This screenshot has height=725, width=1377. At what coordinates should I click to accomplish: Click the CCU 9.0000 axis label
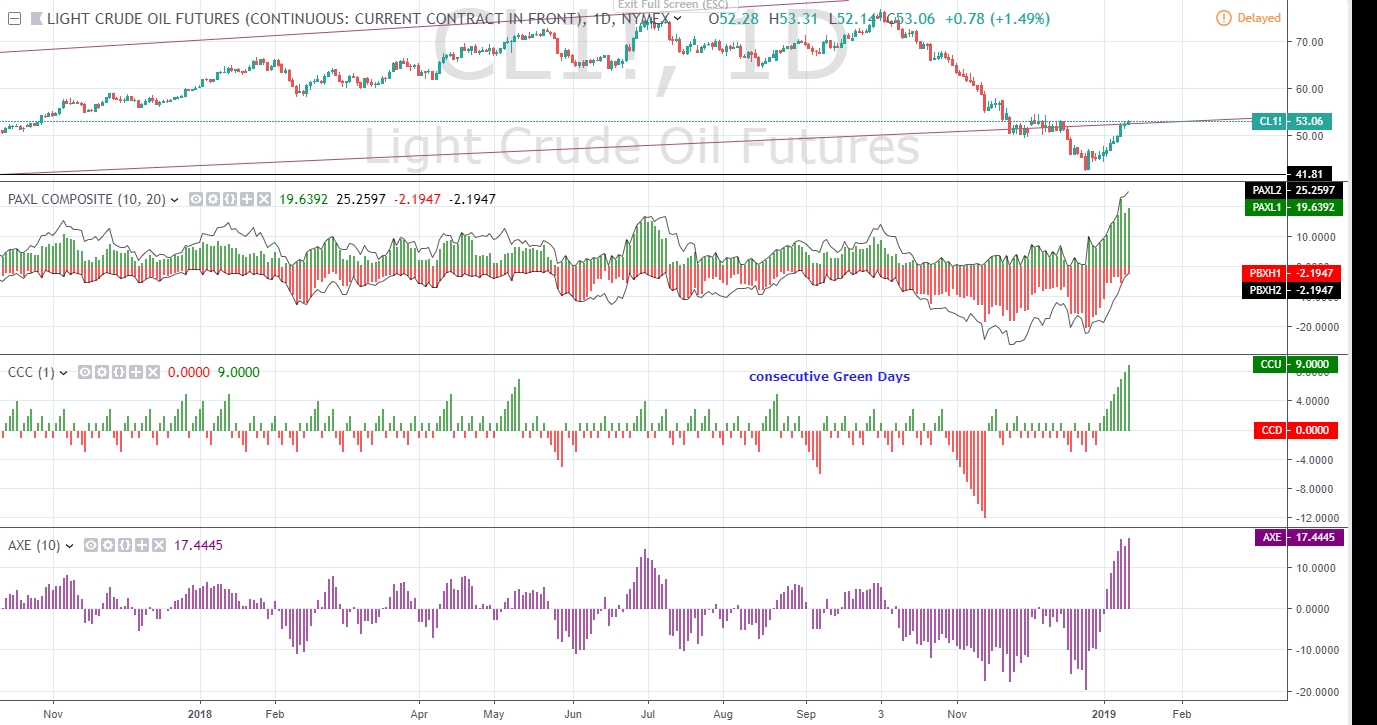1295,365
